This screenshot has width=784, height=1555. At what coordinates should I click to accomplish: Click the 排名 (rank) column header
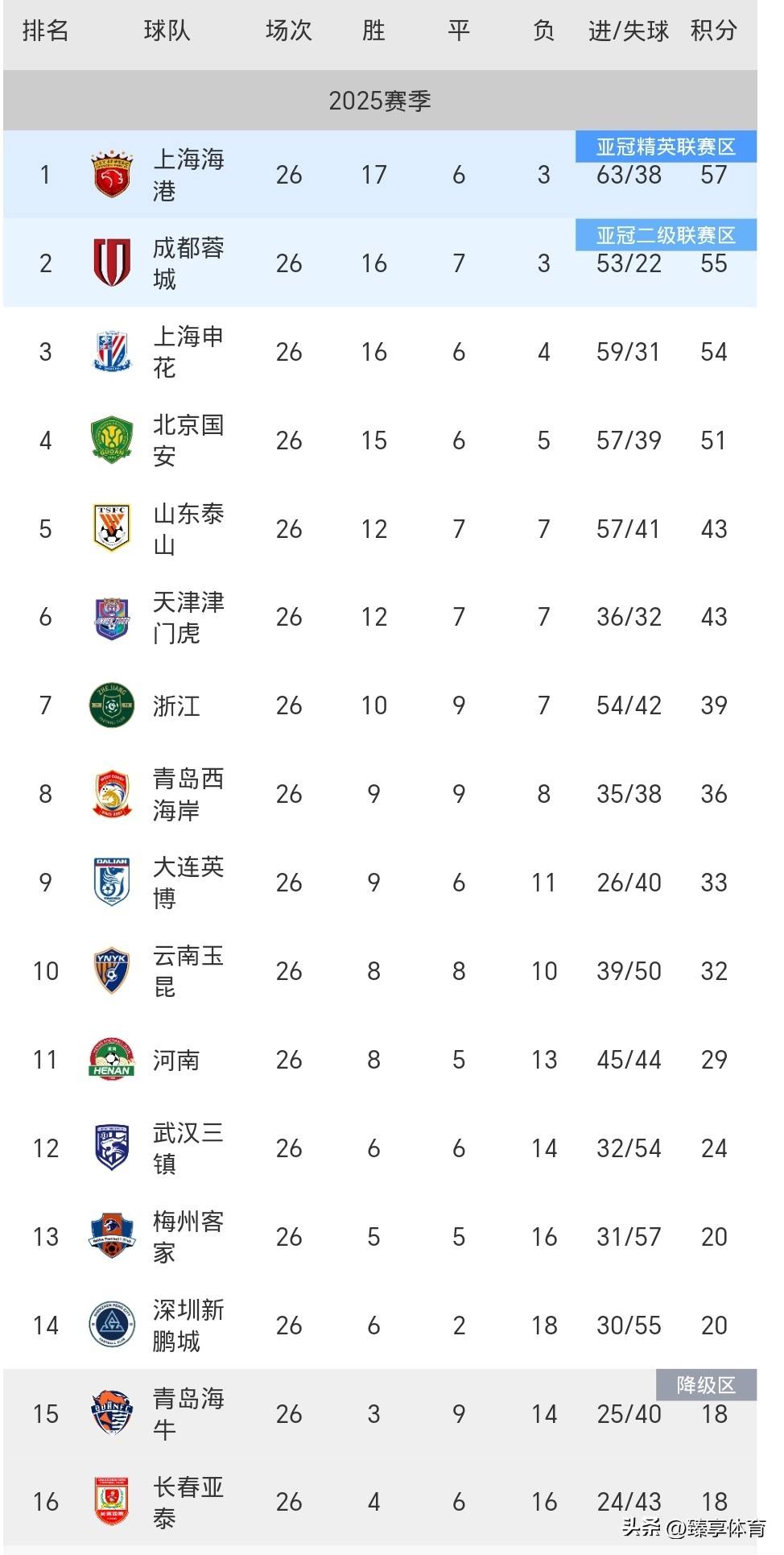point(45,31)
